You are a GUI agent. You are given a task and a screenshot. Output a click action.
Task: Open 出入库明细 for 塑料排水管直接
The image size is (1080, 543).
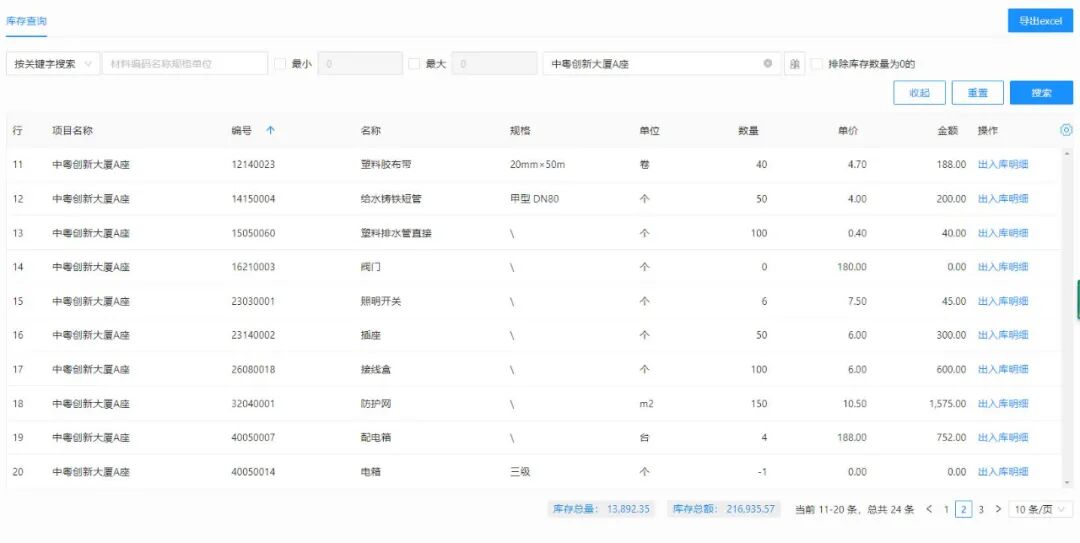(x=1003, y=233)
